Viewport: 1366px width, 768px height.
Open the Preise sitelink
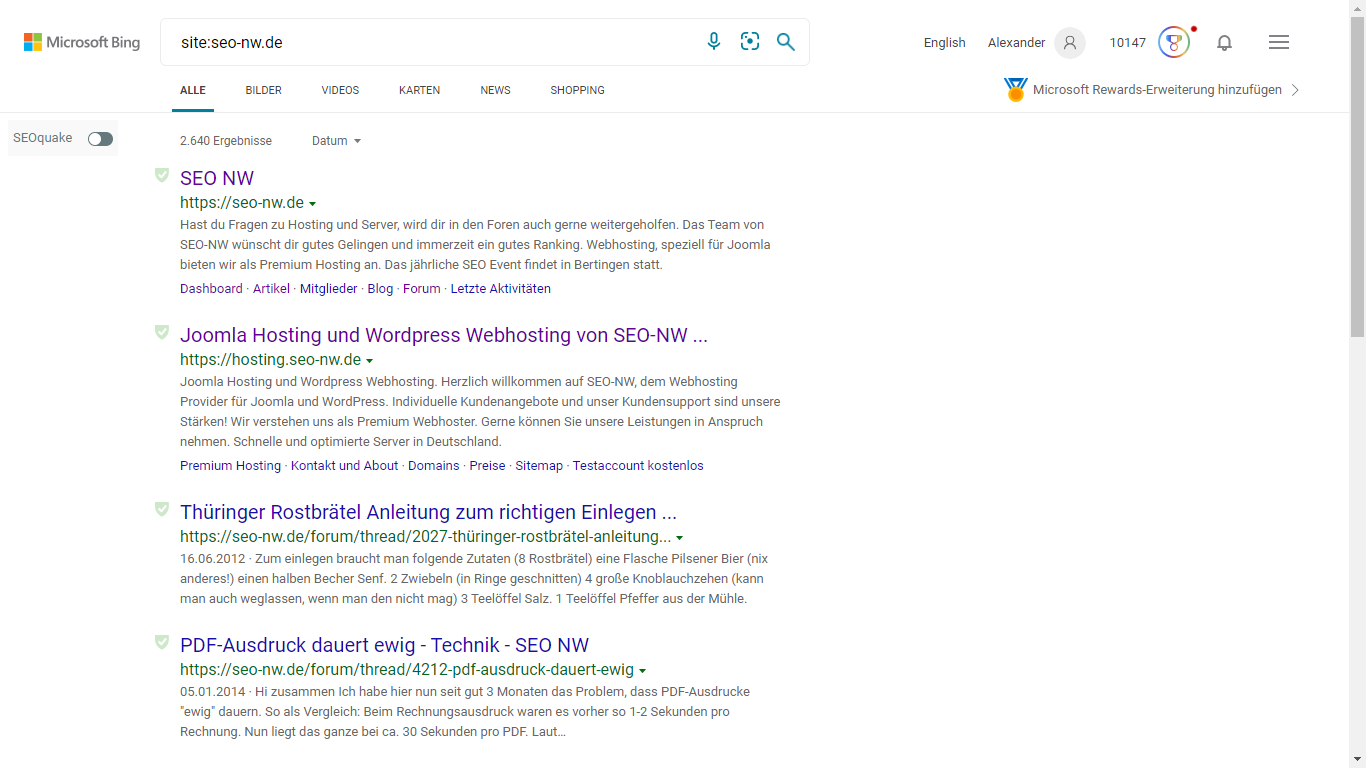point(488,466)
